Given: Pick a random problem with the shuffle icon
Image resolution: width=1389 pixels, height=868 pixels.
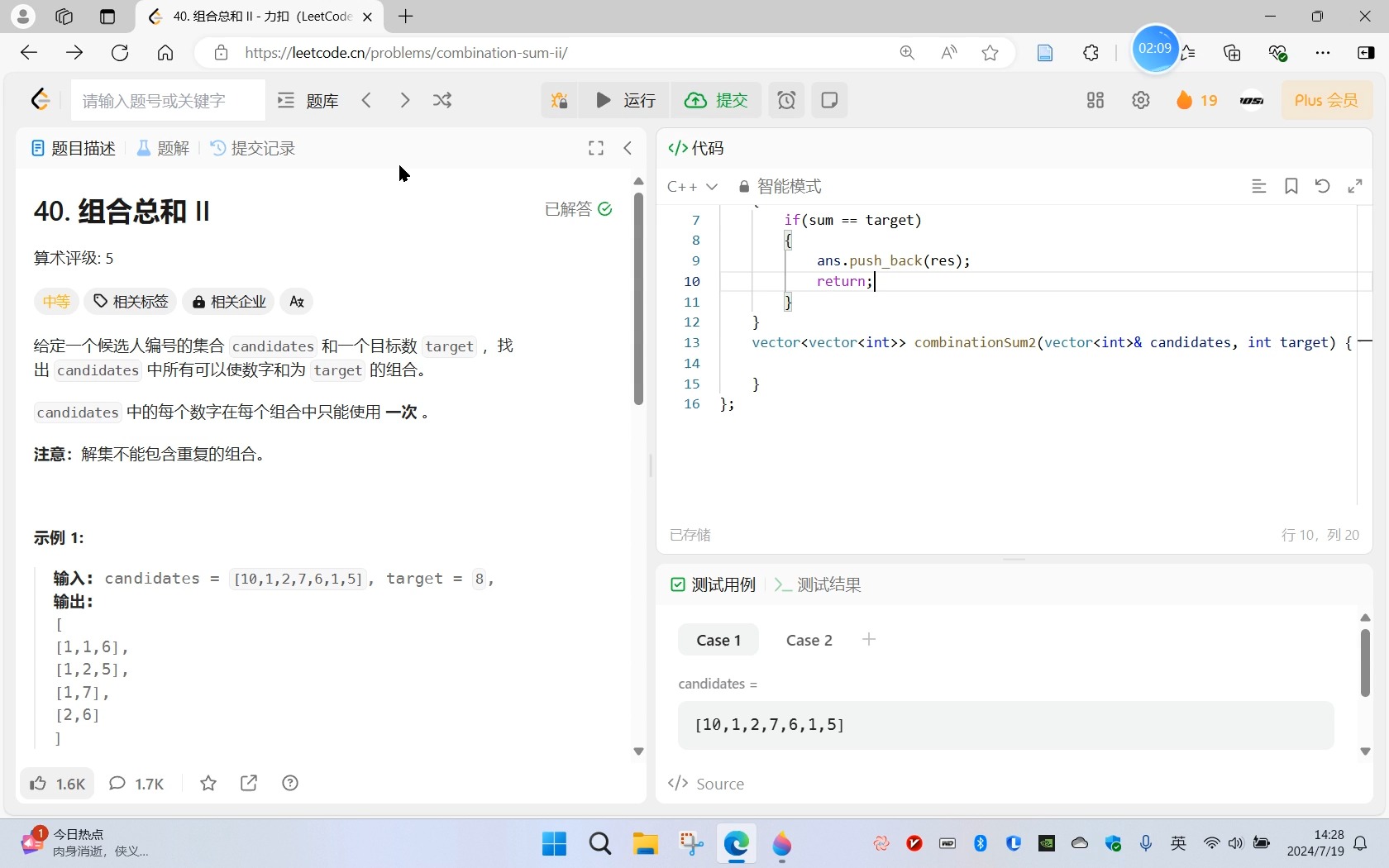Looking at the screenshot, I should coord(442,100).
